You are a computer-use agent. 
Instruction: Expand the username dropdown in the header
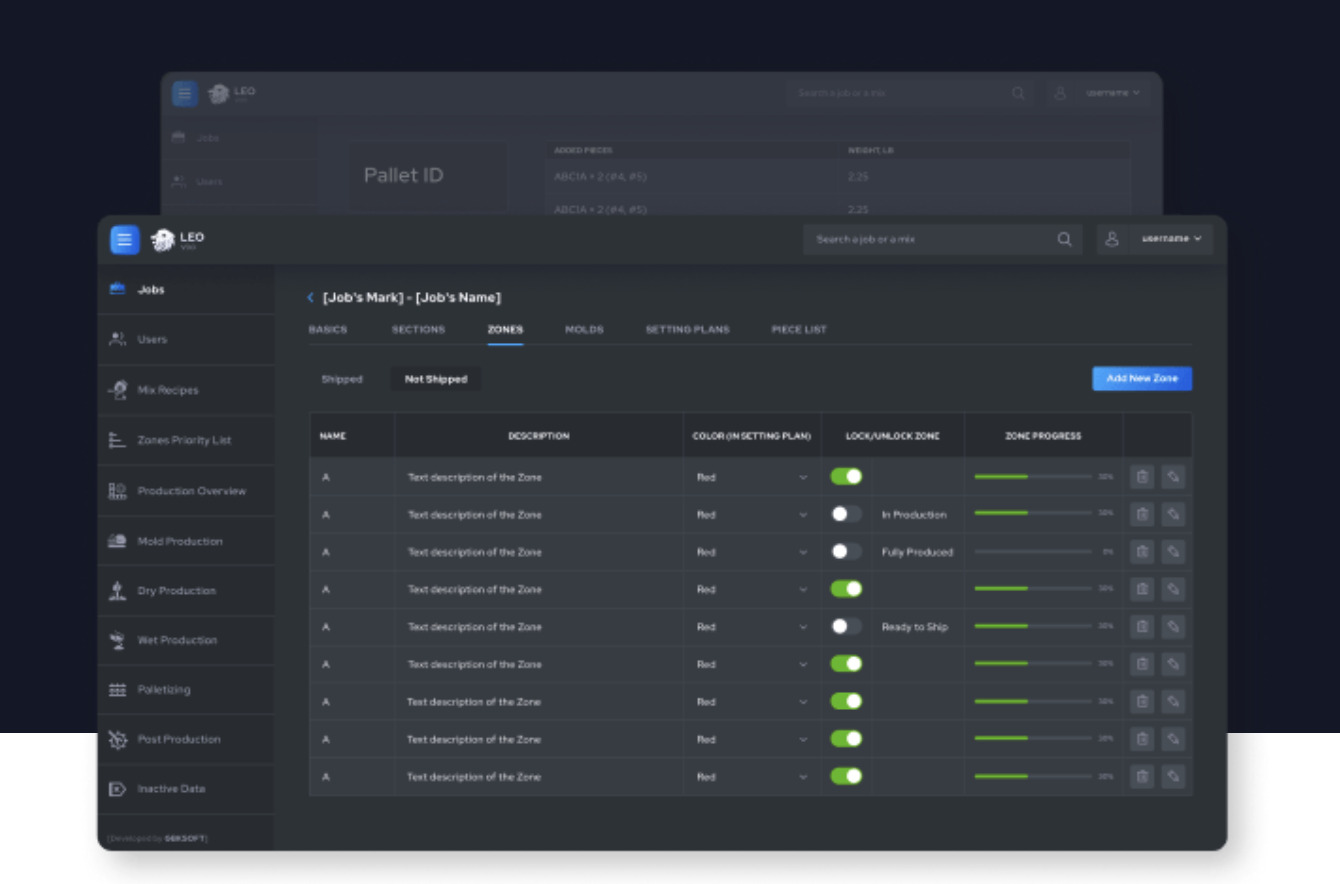[1172, 239]
